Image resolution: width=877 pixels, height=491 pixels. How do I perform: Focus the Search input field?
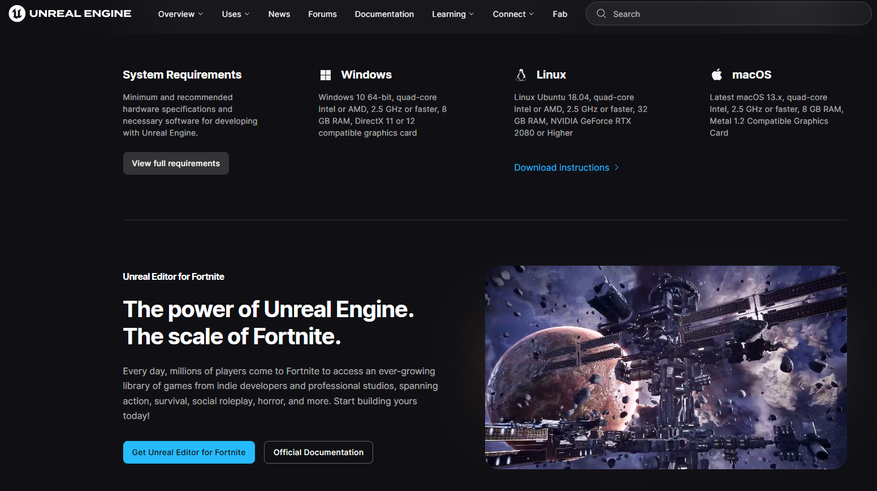point(728,13)
